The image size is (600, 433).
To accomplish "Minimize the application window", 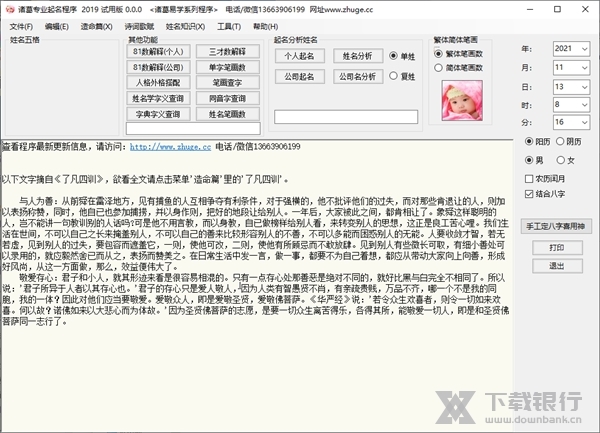I will (x=530, y=10).
